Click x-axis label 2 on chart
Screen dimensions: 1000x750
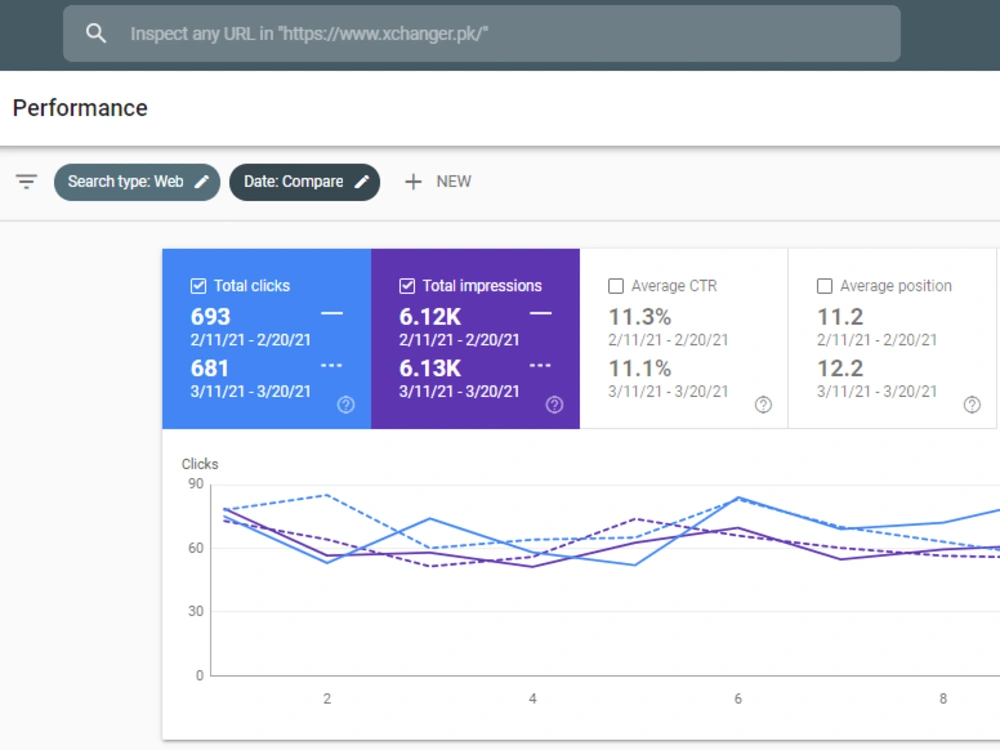[327, 698]
